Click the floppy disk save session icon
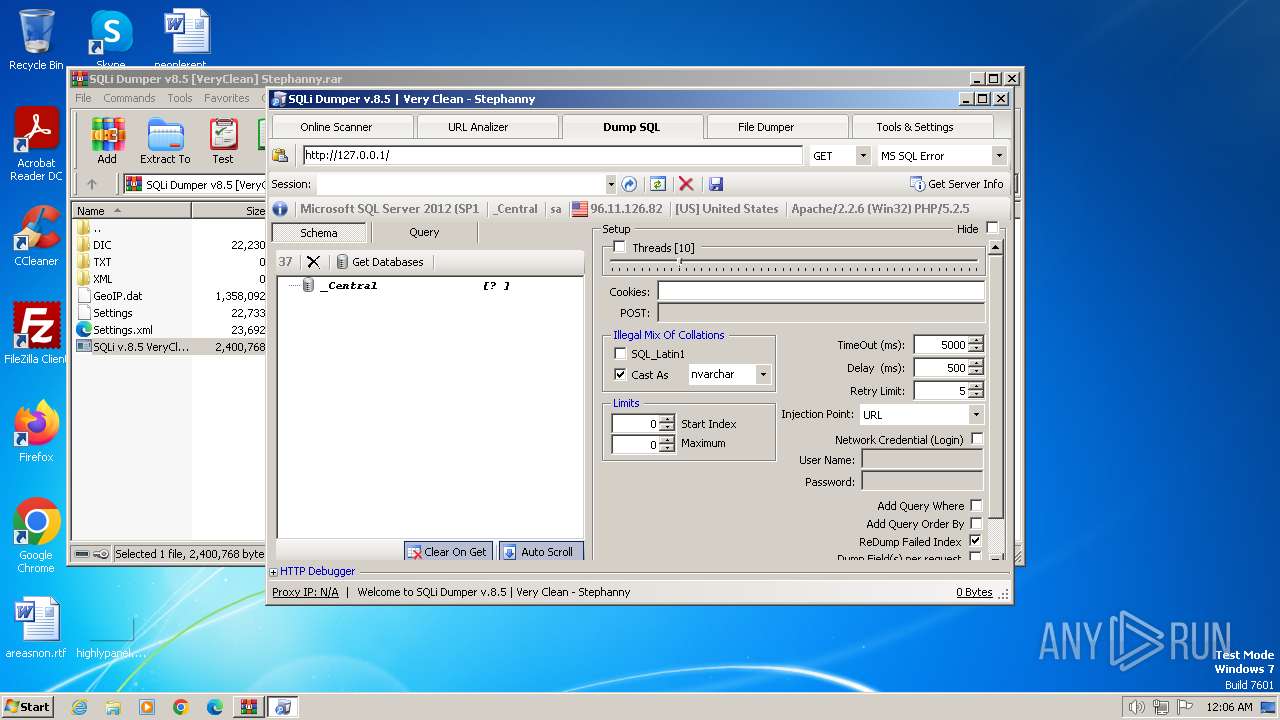This screenshot has width=1280, height=720. pyautogui.click(x=715, y=184)
